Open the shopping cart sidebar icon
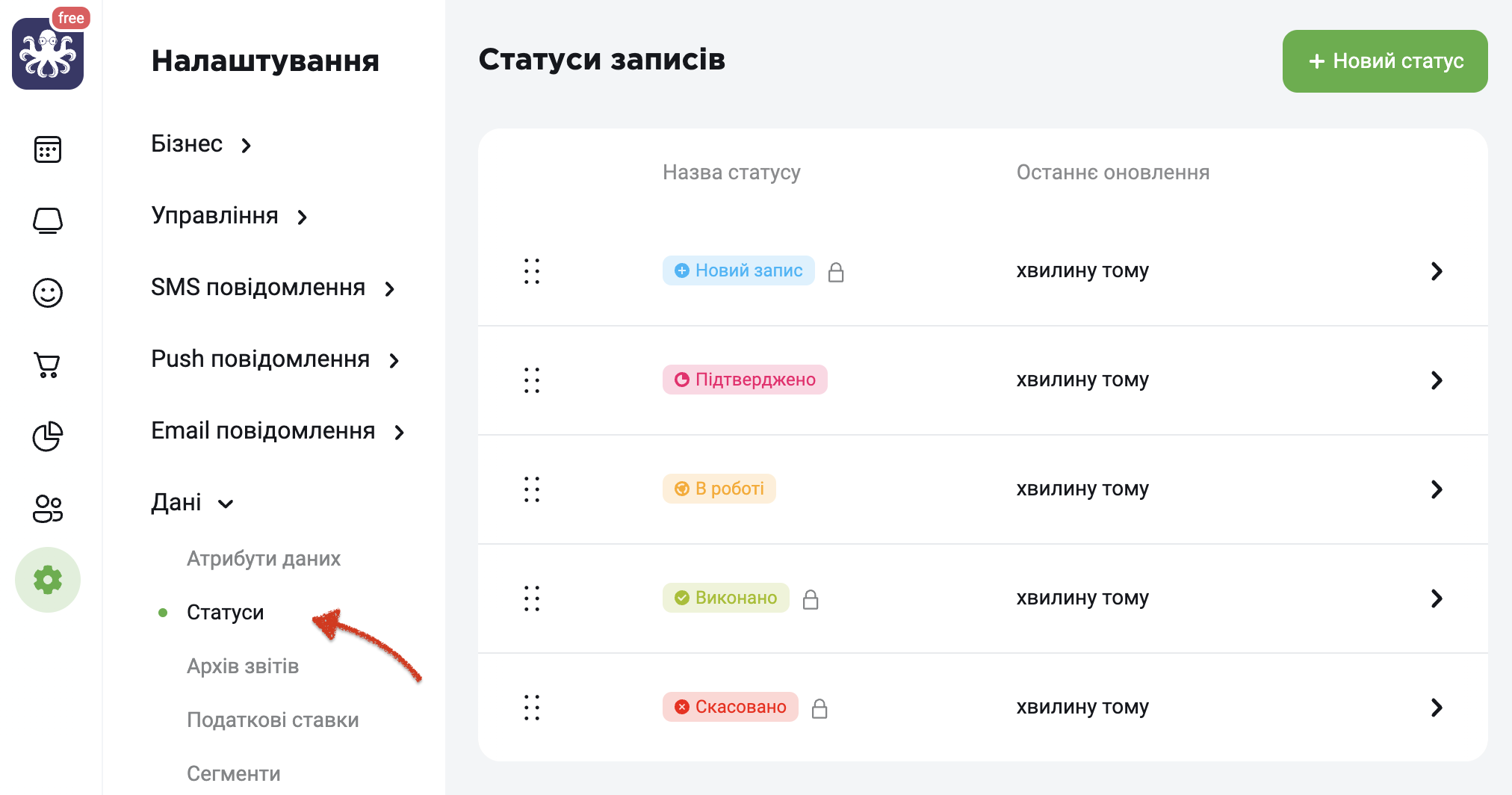Screen dimensions: 1512x795 coord(48,365)
